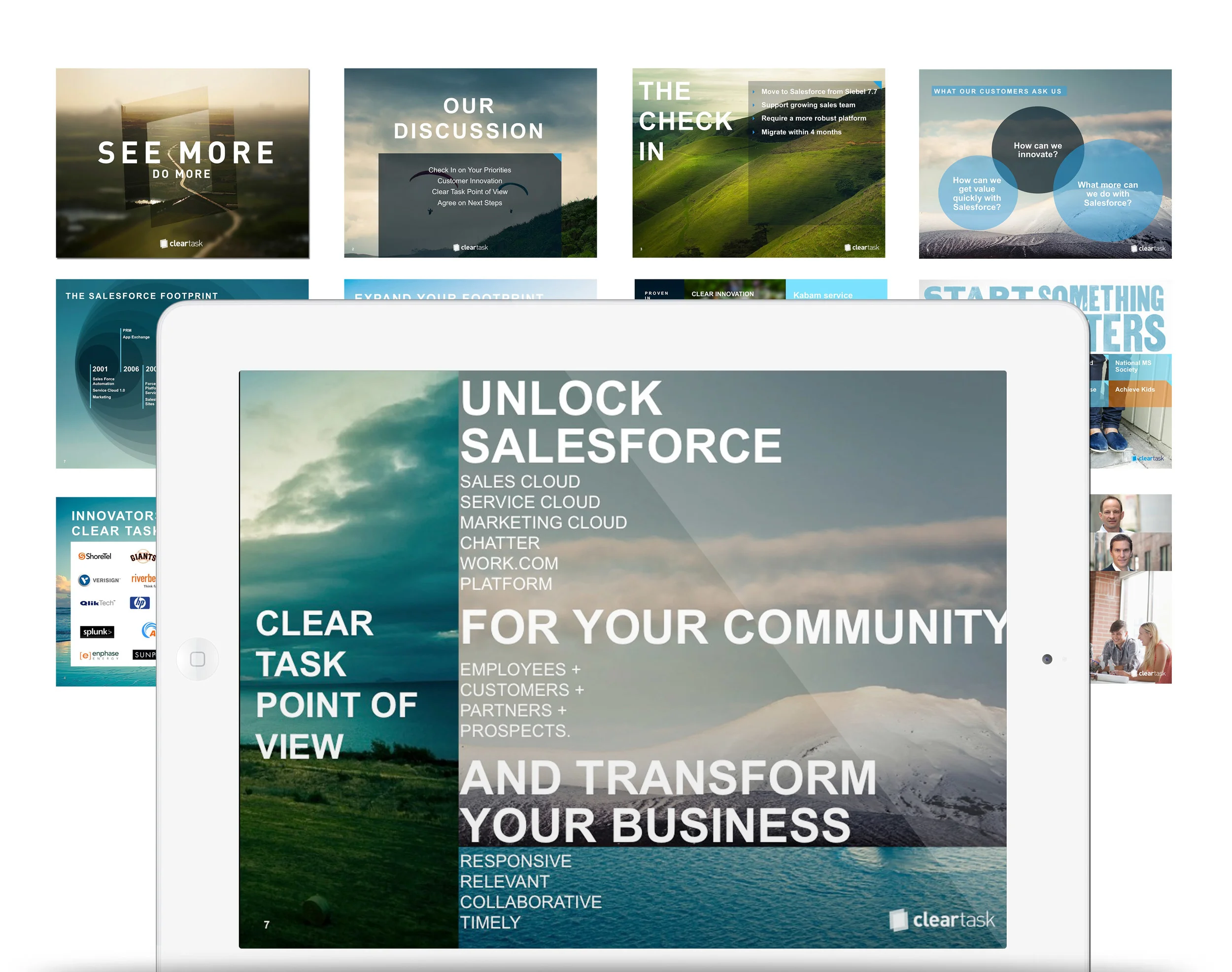The height and width of the screenshot is (972, 1232).
Task: Click the Achieve Kids tile
Action: (1140, 393)
